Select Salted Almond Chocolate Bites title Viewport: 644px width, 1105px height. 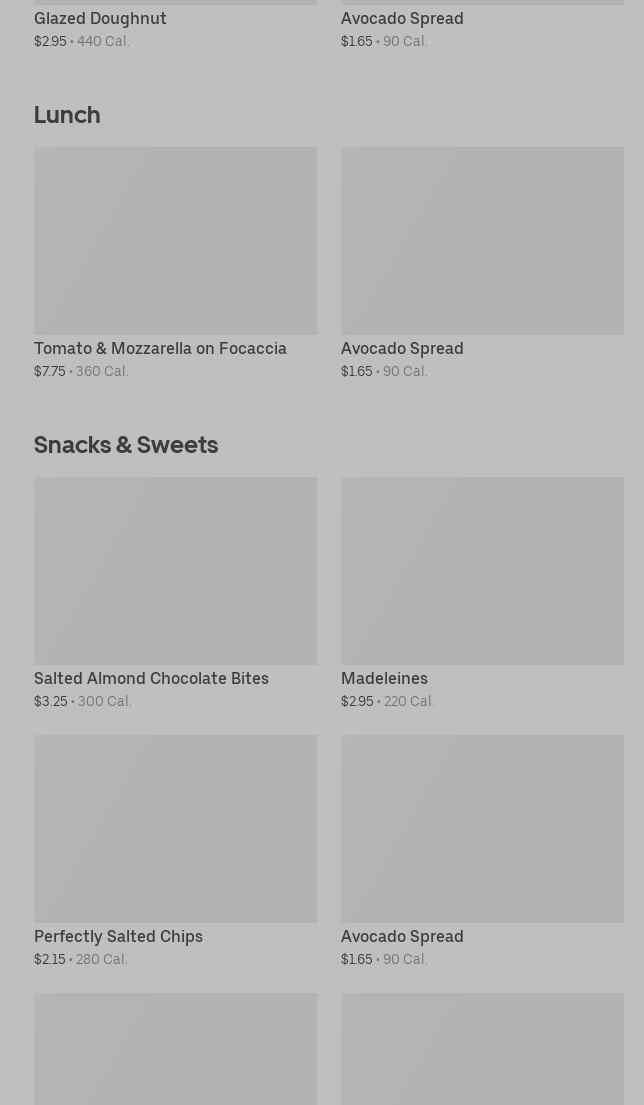click(x=151, y=678)
